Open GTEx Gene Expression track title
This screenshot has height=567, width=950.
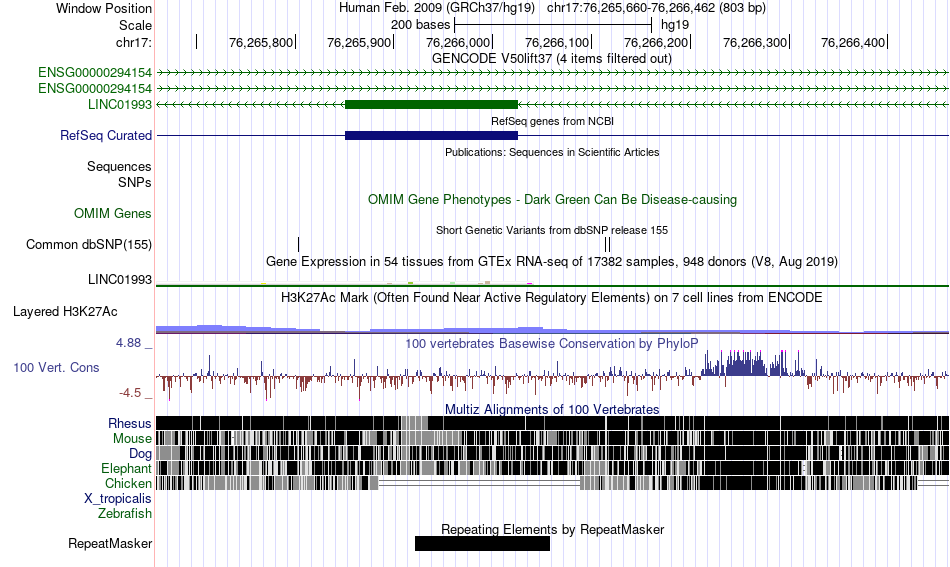click(x=552, y=262)
